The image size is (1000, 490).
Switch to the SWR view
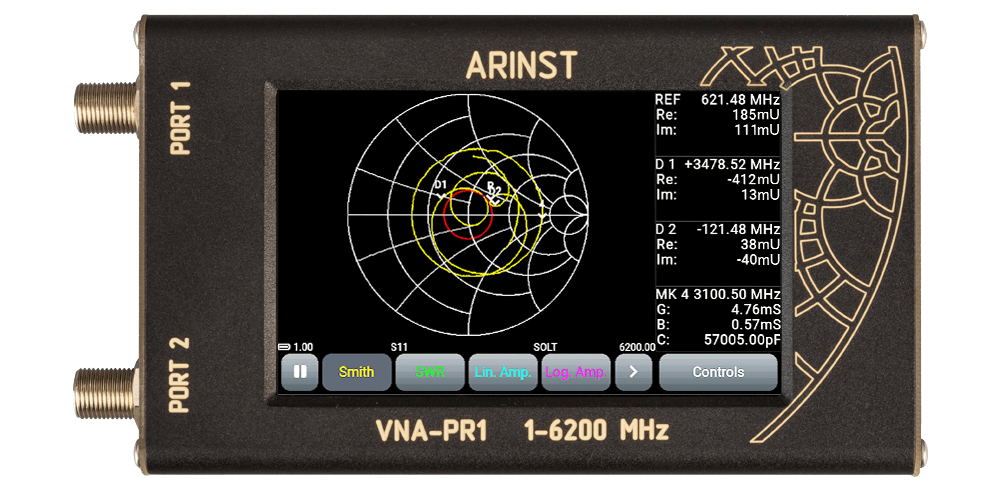tap(430, 372)
